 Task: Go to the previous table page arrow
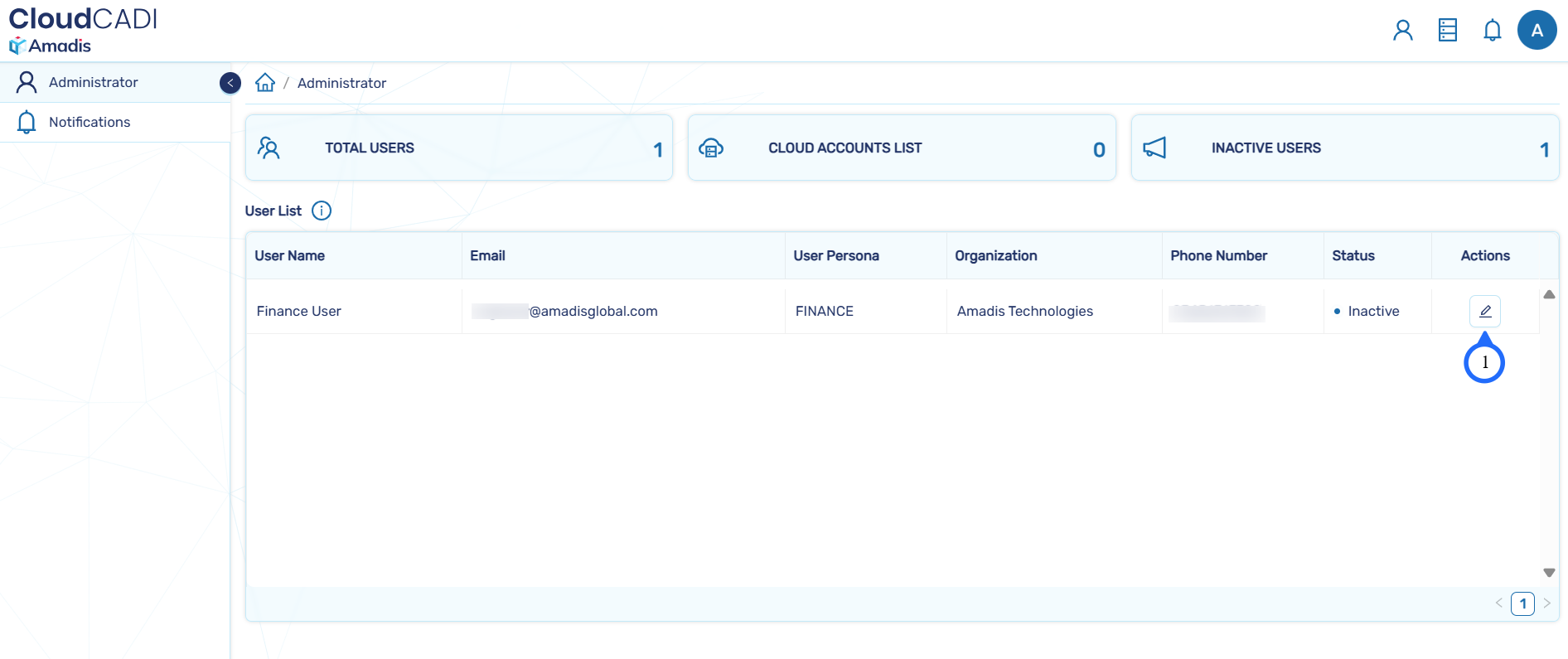click(x=1498, y=603)
